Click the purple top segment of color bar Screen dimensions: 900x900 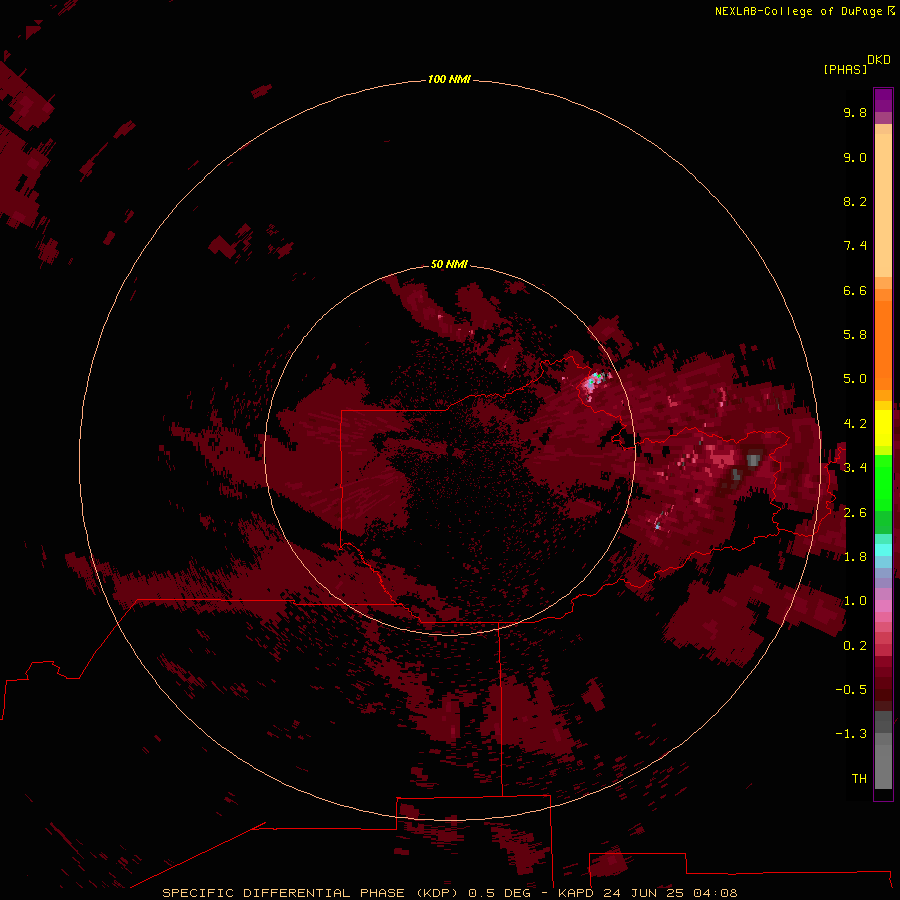[x=883, y=100]
